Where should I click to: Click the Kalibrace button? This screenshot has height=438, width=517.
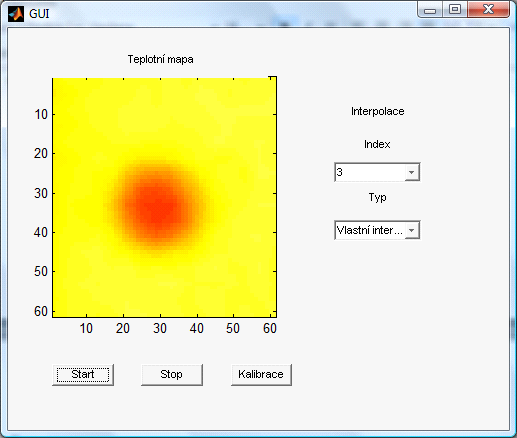[261, 375]
